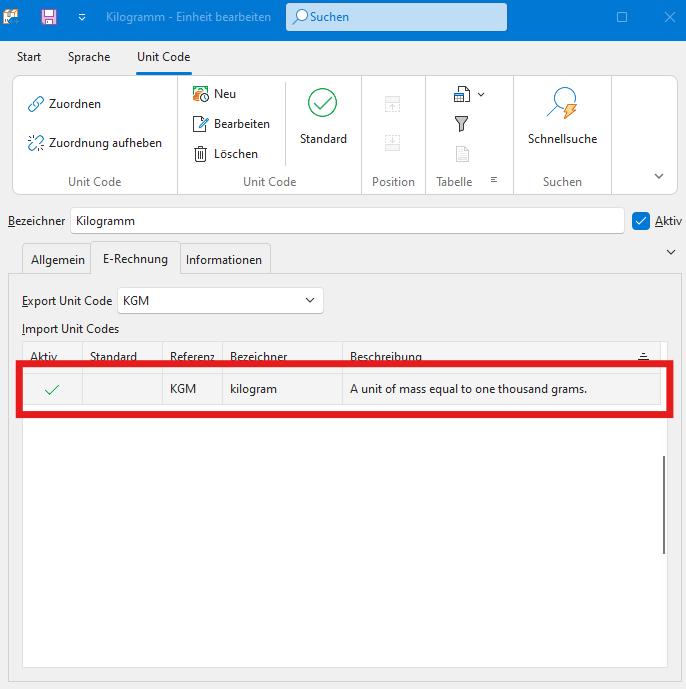Click into the Bezeichner text field
Image resolution: width=686 pixels, height=689 pixels.
click(x=346, y=221)
